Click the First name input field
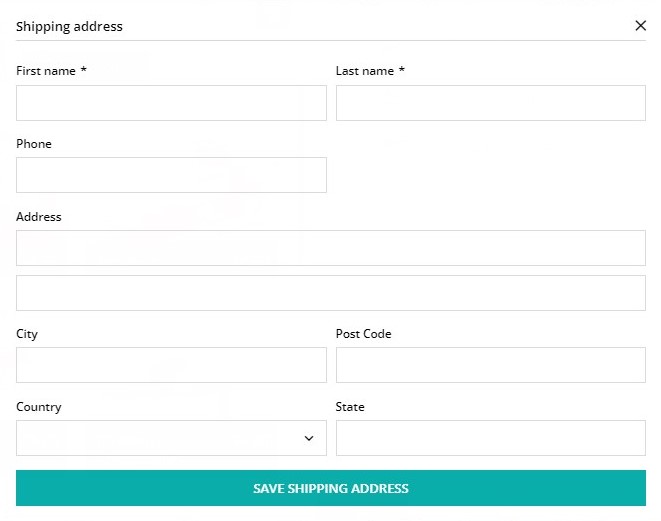 (x=171, y=103)
